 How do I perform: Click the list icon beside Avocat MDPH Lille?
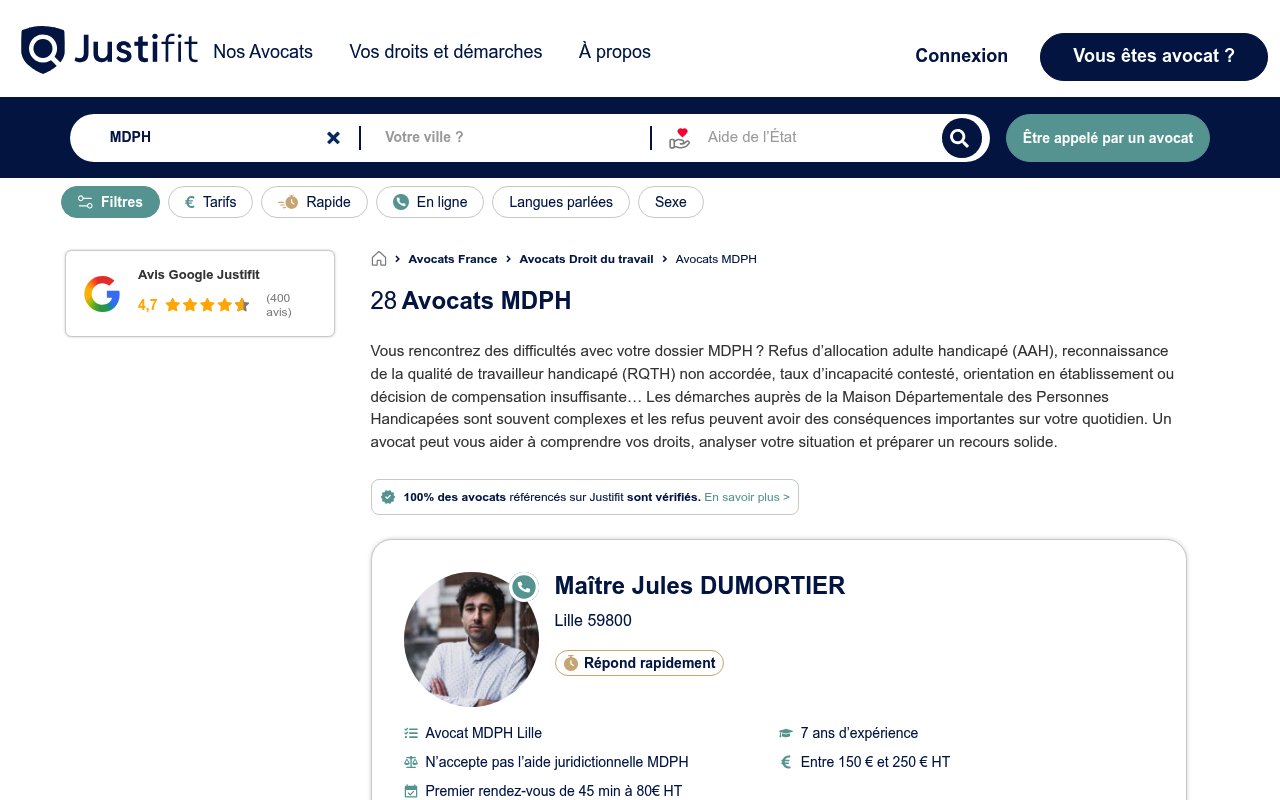(411, 733)
